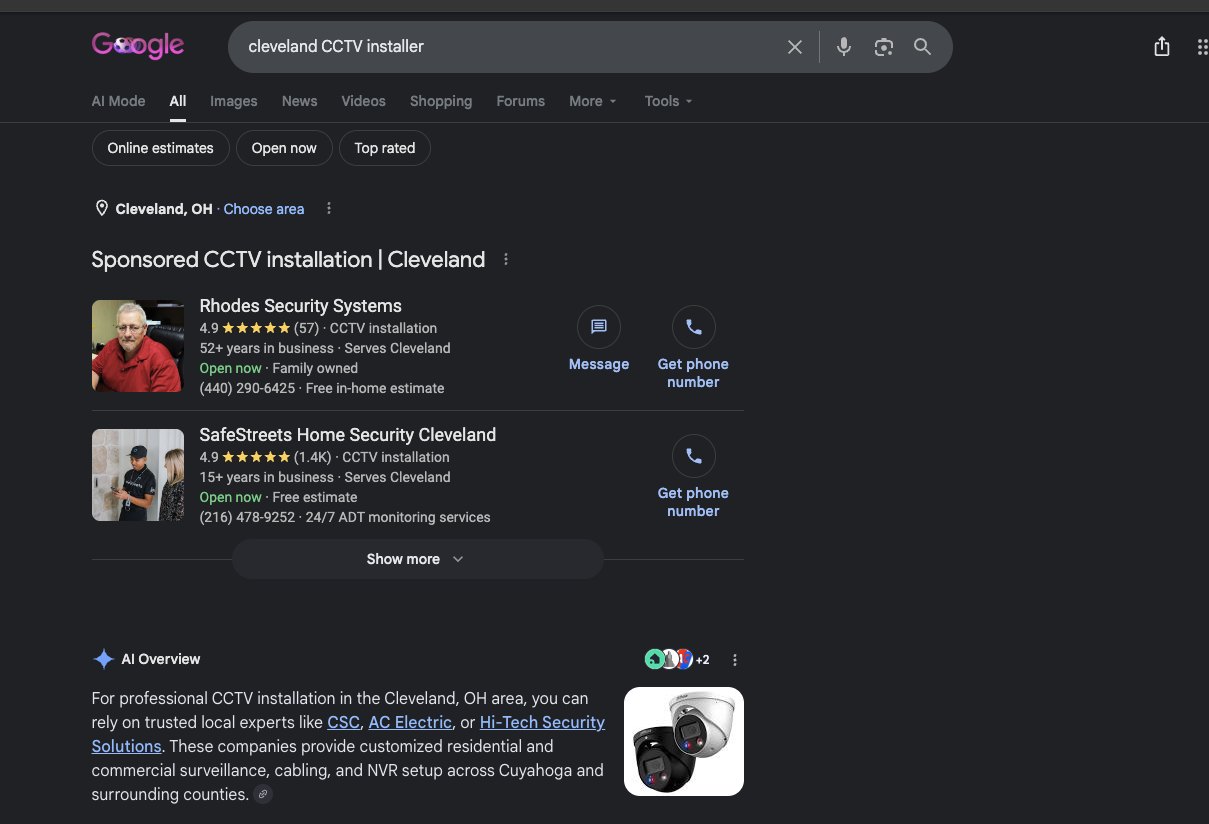This screenshot has height=824, width=1209.
Task: Switch to Shopping tab
Action: click(441, 101)
